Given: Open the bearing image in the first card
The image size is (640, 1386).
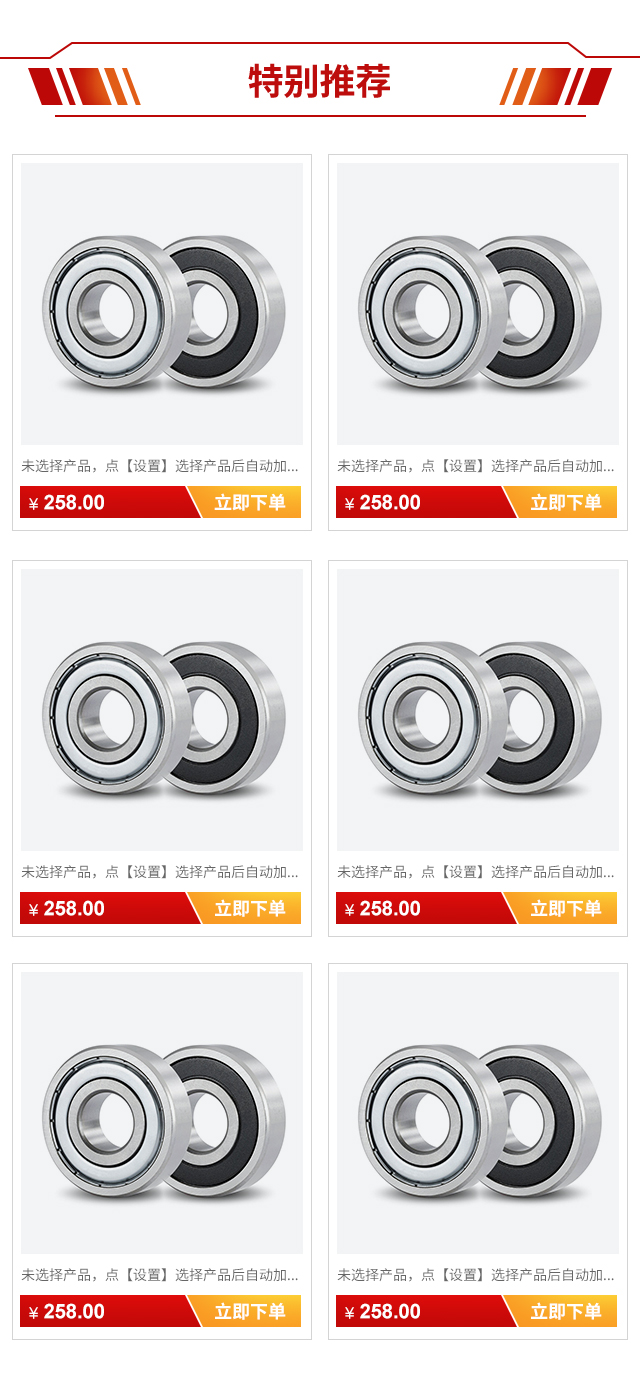Looking at the screenshot, I should click(x=162, y=304).
